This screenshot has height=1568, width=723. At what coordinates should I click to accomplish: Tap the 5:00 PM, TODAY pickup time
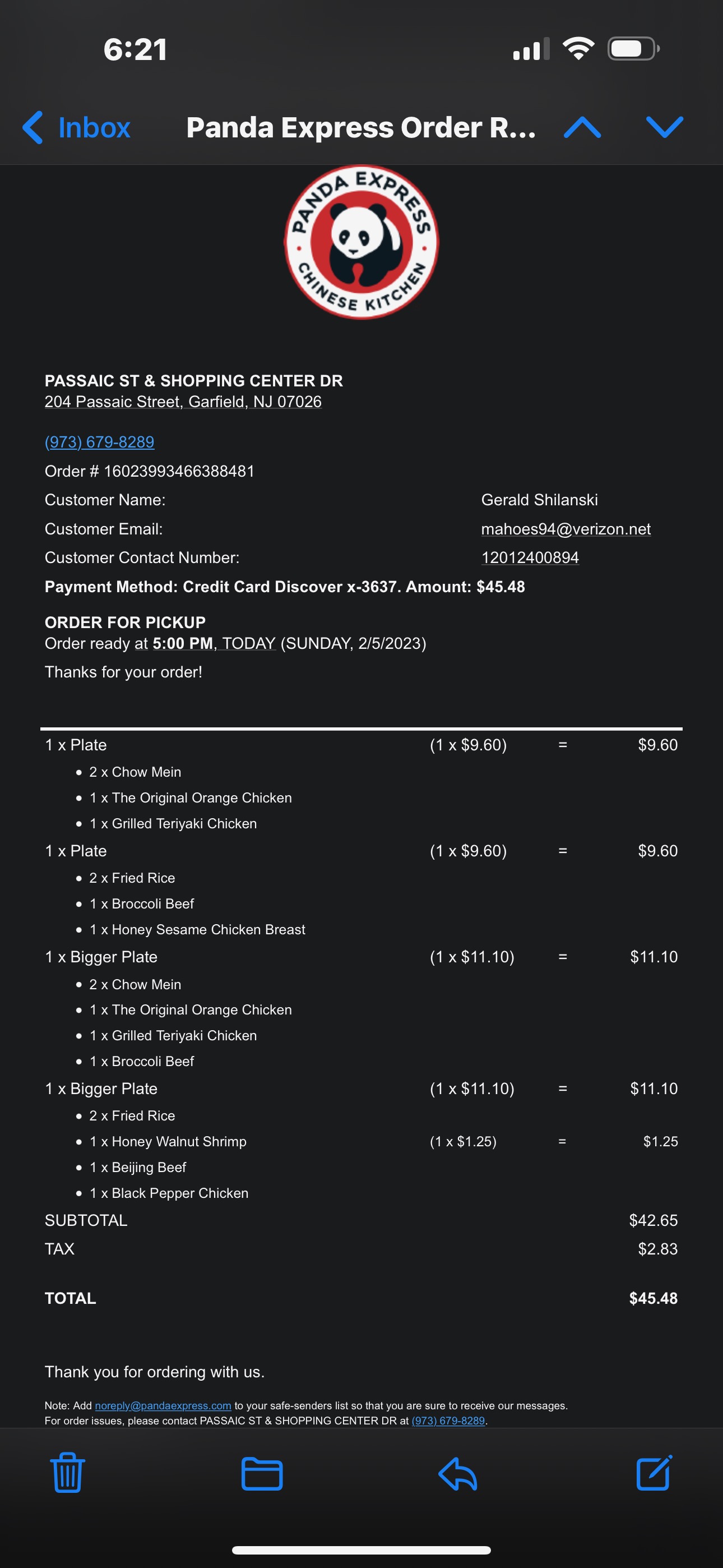214,643
